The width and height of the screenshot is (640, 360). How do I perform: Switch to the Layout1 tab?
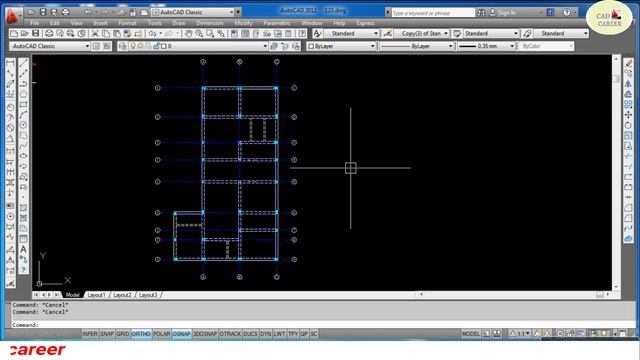point(96,295)
